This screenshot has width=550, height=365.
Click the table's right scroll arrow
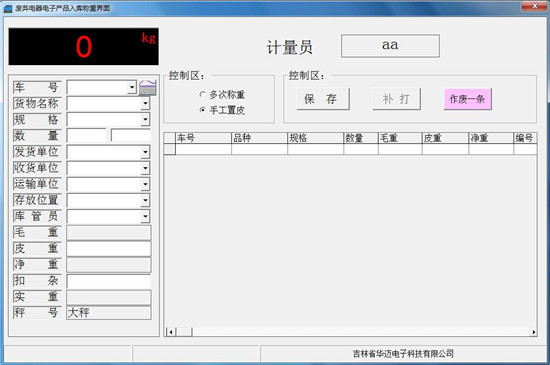click(534, 332)
